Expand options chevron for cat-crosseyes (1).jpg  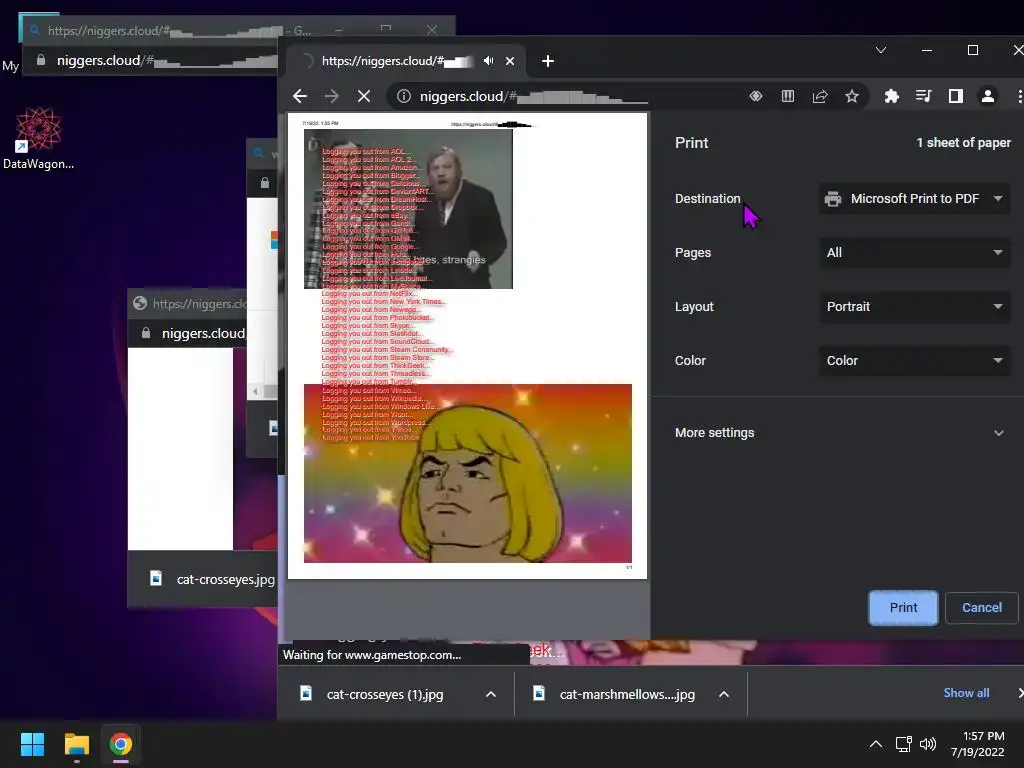tap(490, 694)
